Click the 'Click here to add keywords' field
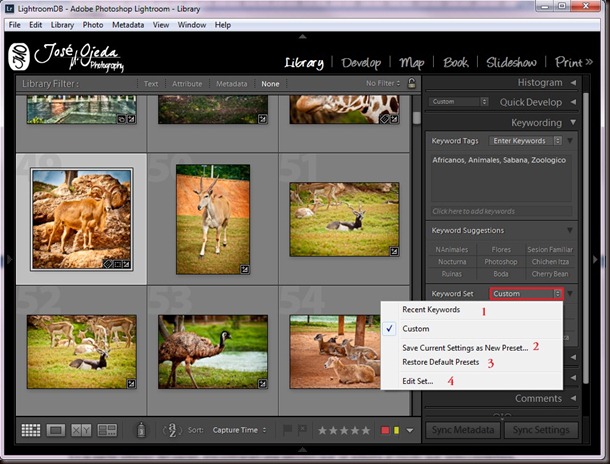610x464 pixels. (501, 211)
